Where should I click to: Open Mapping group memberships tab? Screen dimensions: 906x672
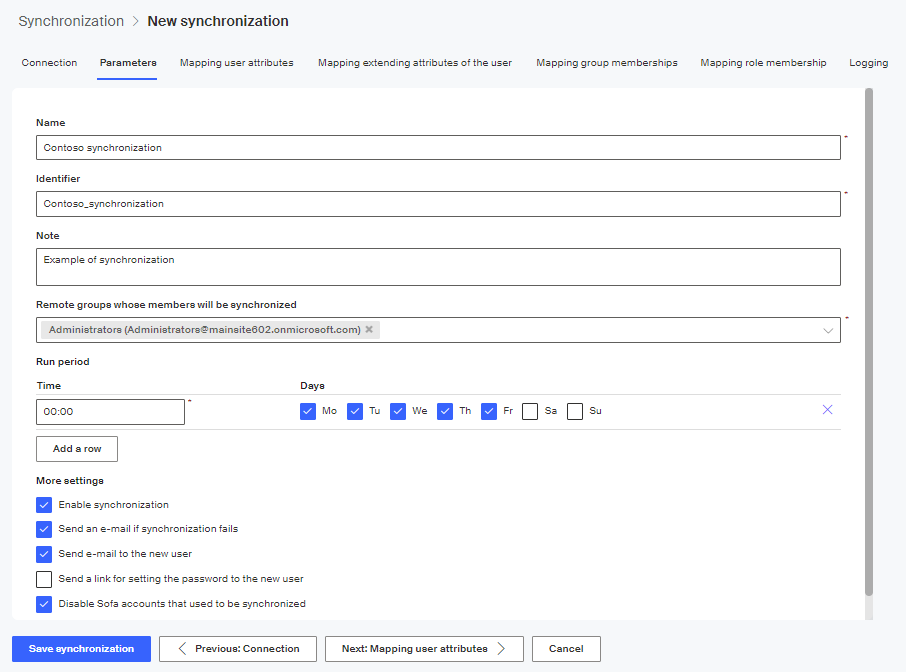coord(606,63)
